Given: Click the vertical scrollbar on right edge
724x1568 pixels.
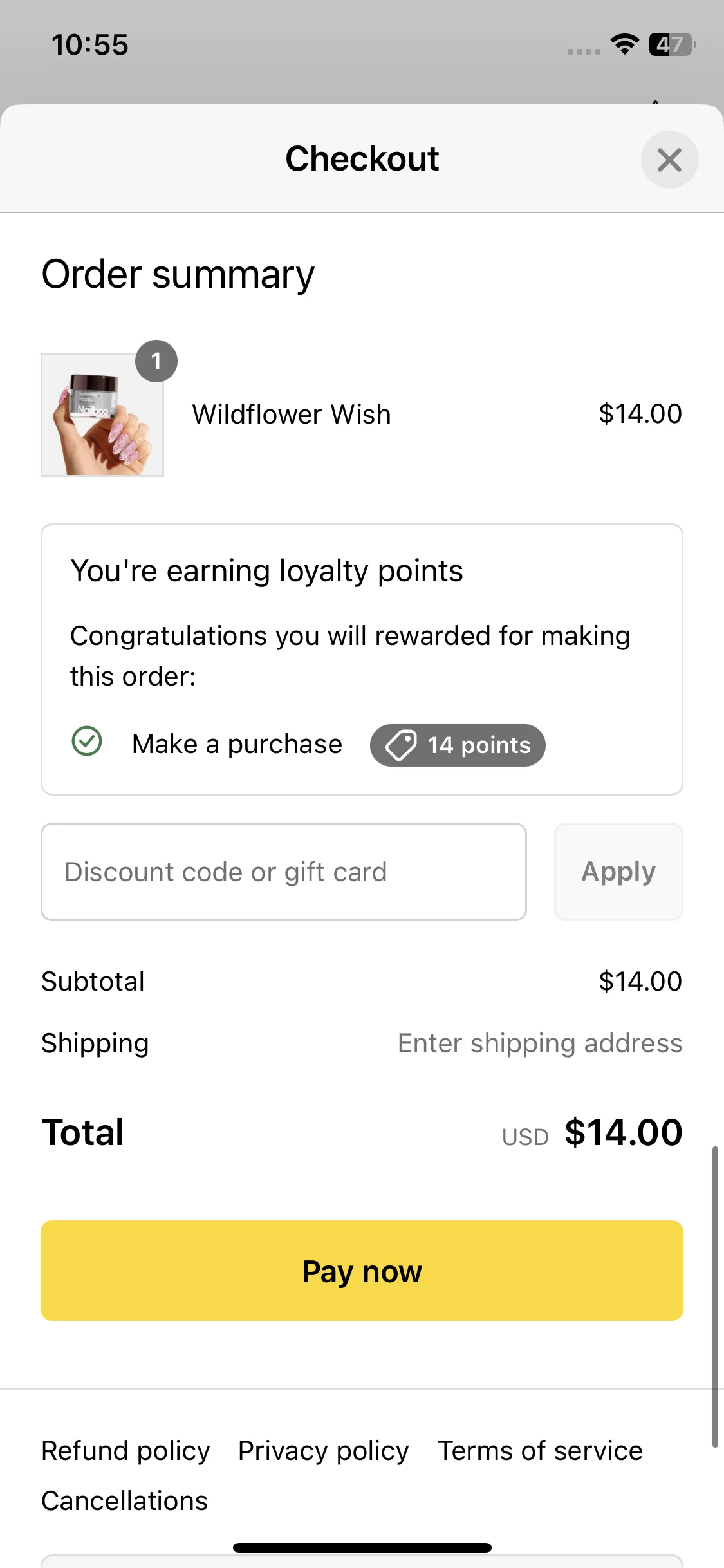Looking at the screenshot, I should [714, 1296].
